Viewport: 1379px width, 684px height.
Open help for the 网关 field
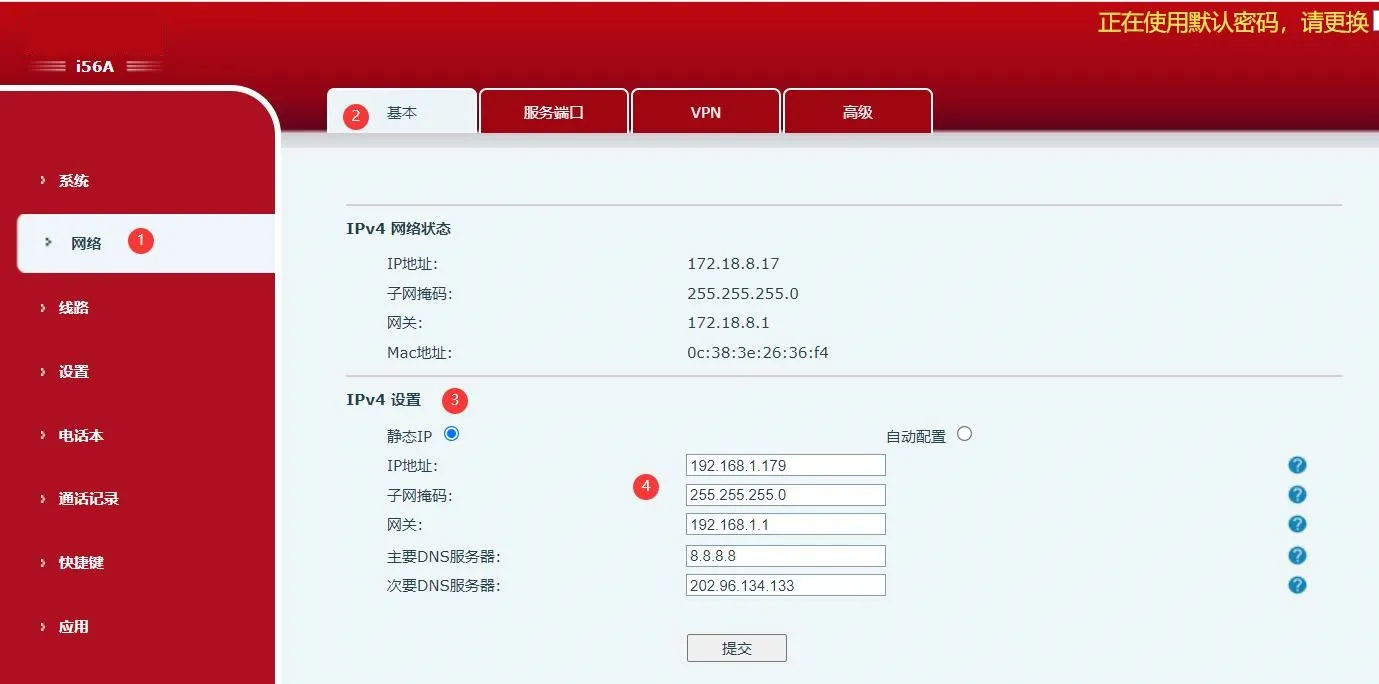[1297, 523]
